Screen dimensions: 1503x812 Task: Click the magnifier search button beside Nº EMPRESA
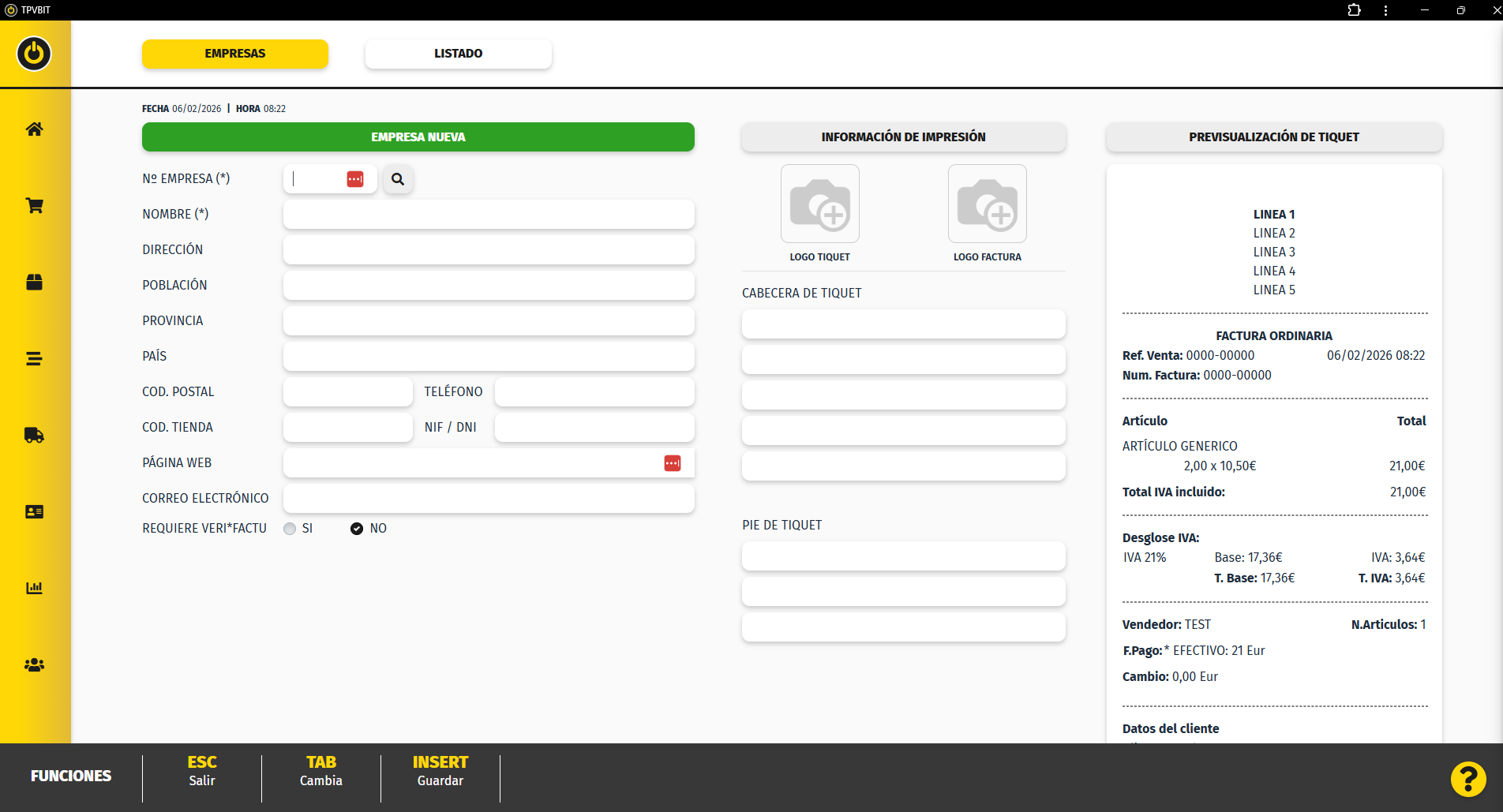click(x=398, y=179)
